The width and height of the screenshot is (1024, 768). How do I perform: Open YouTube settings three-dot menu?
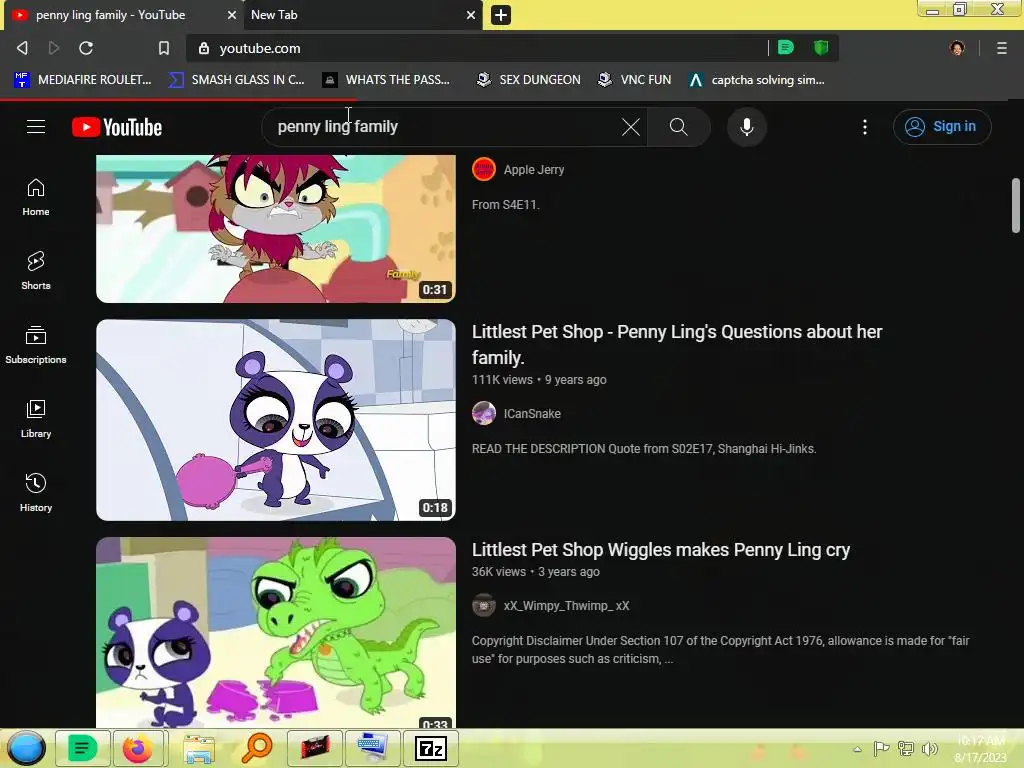click(x=865, y=127)
